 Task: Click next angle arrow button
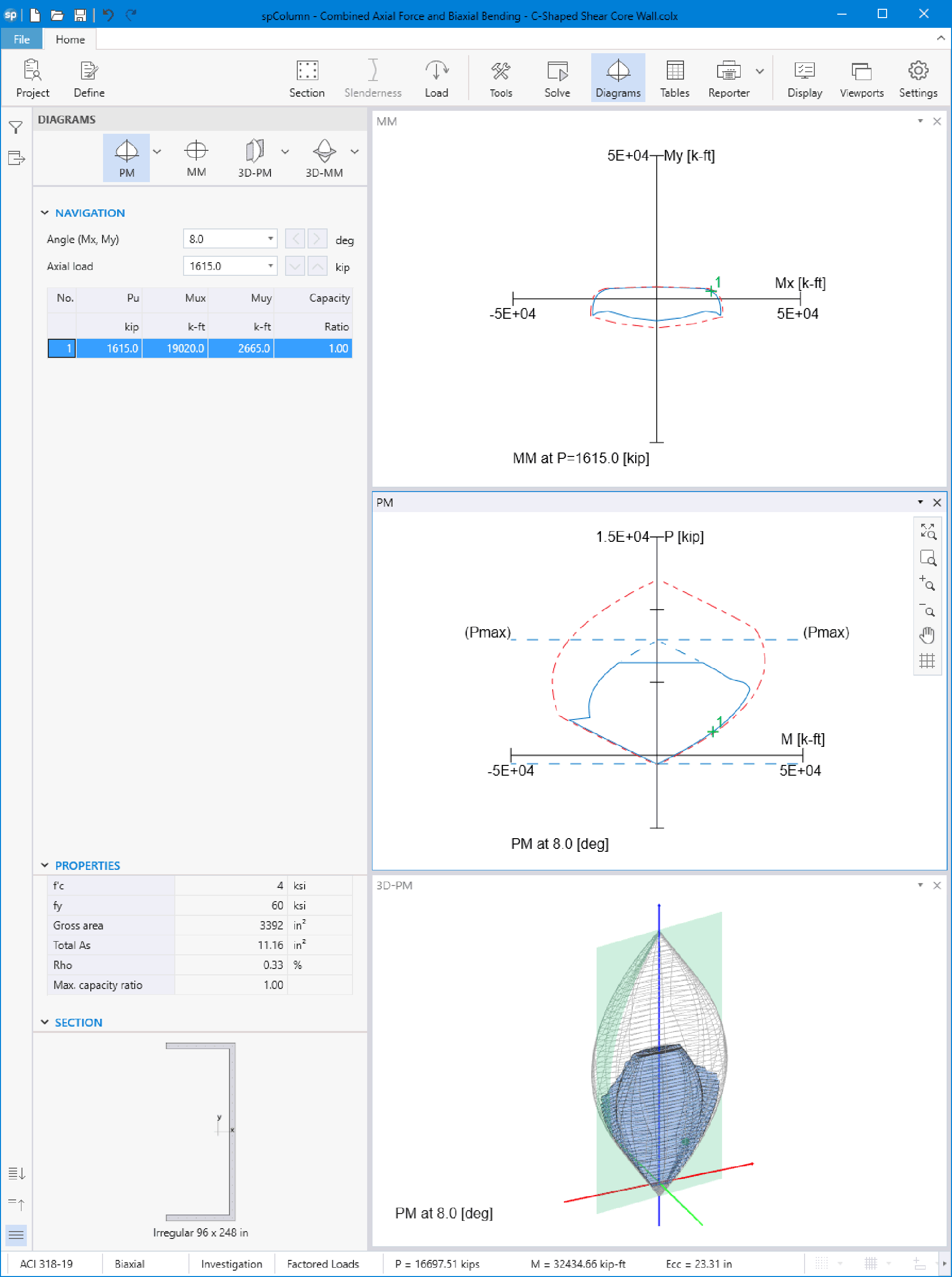tap(317, 239)
